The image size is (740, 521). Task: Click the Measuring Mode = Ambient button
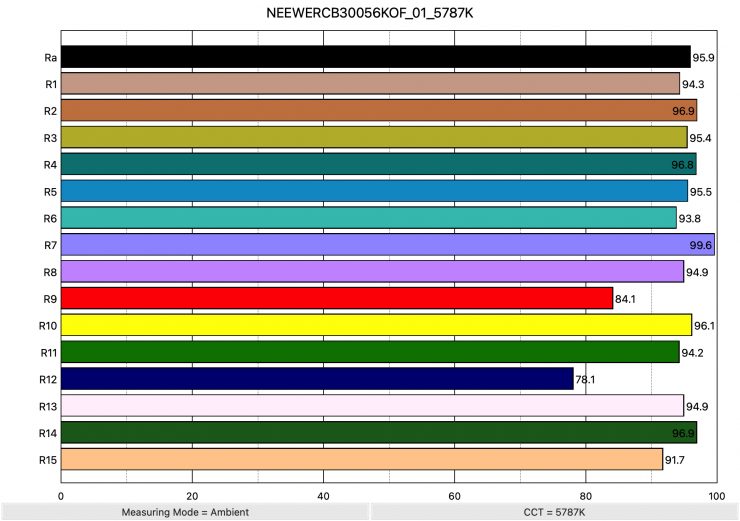tap(184, 511)
